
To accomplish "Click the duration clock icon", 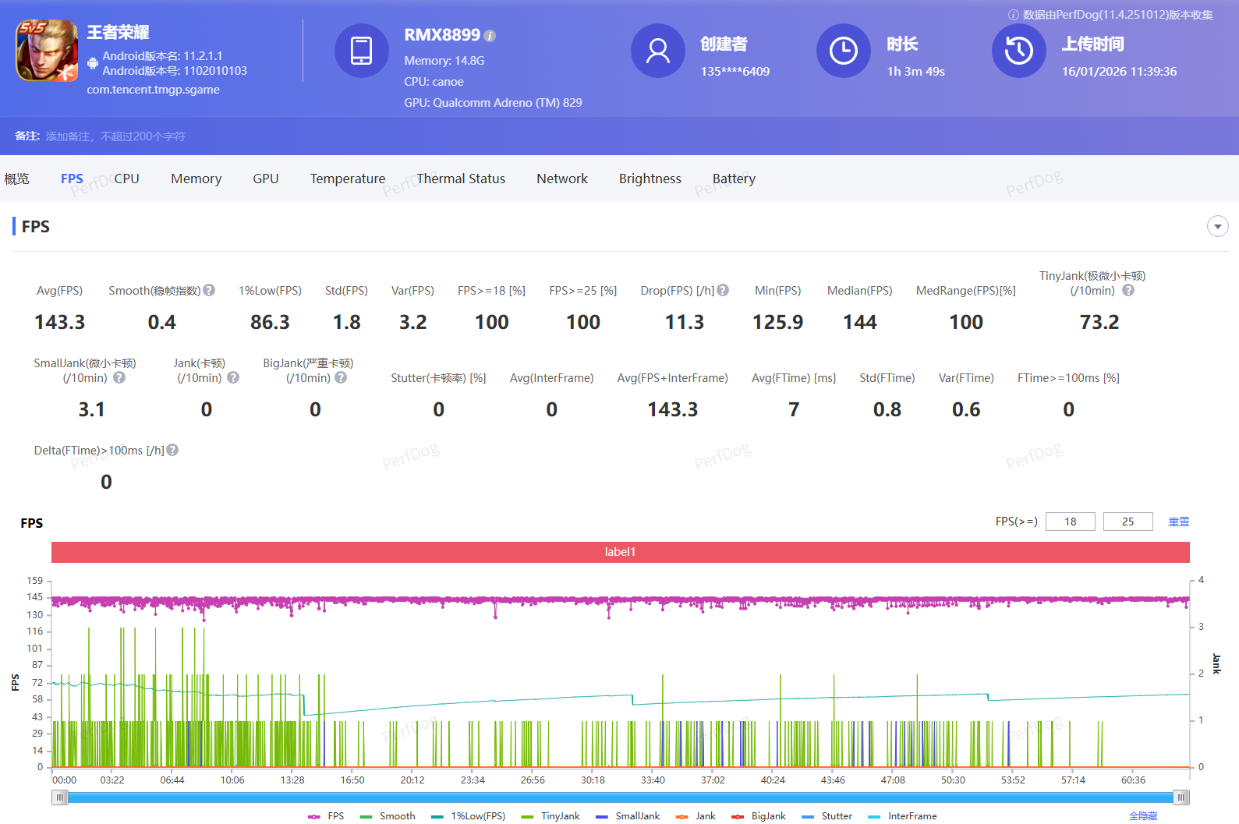I will (843, 50).
